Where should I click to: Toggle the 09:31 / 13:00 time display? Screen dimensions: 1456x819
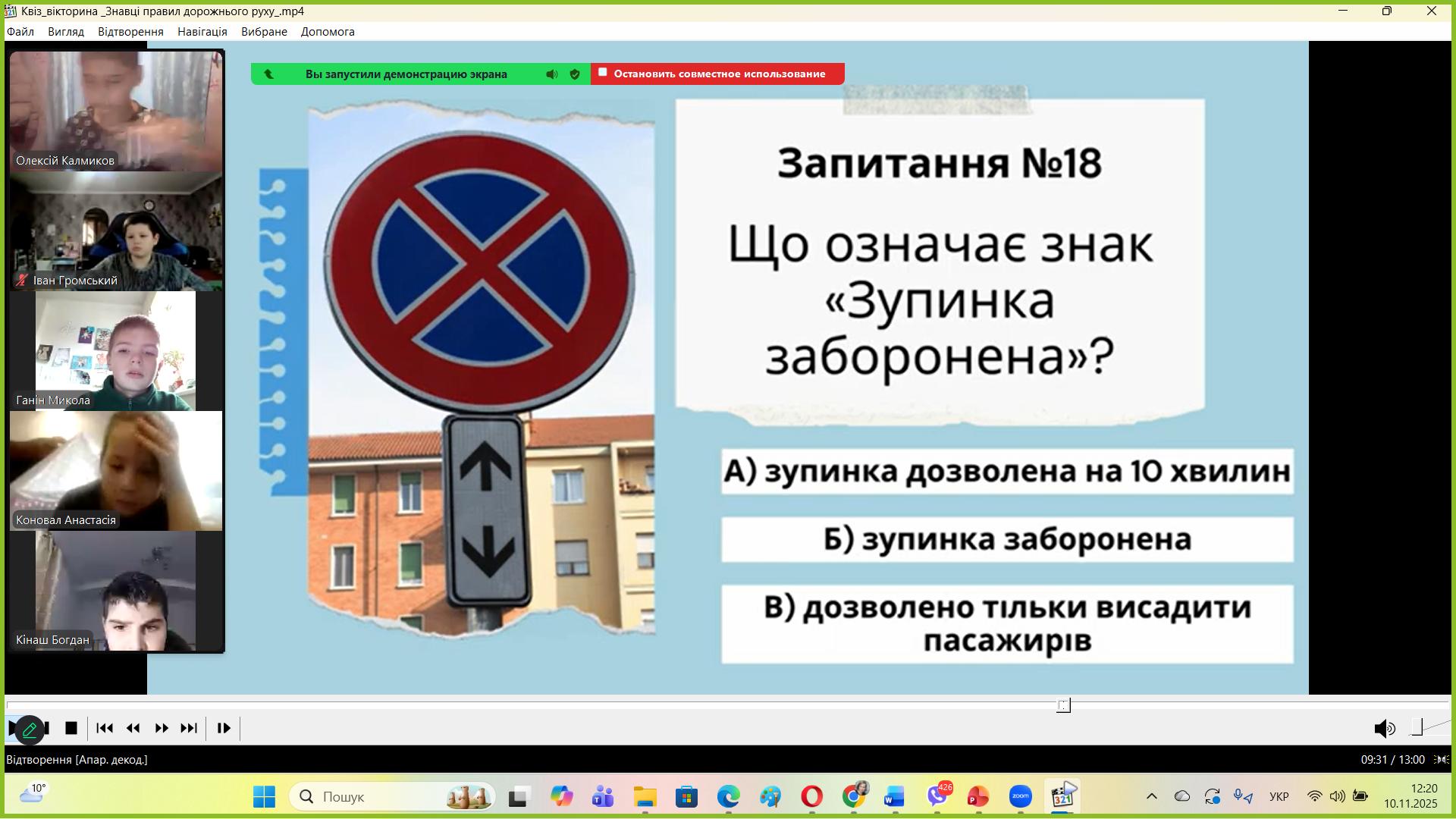tap(1392, 759)
